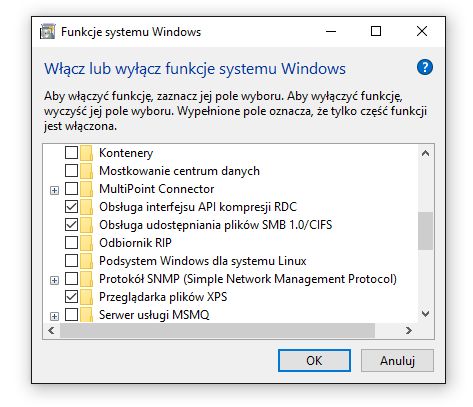This screenshot has width=473, height=407.
Task: Select the Mostkowanie centrum danych list item
Action: point(179,171)
